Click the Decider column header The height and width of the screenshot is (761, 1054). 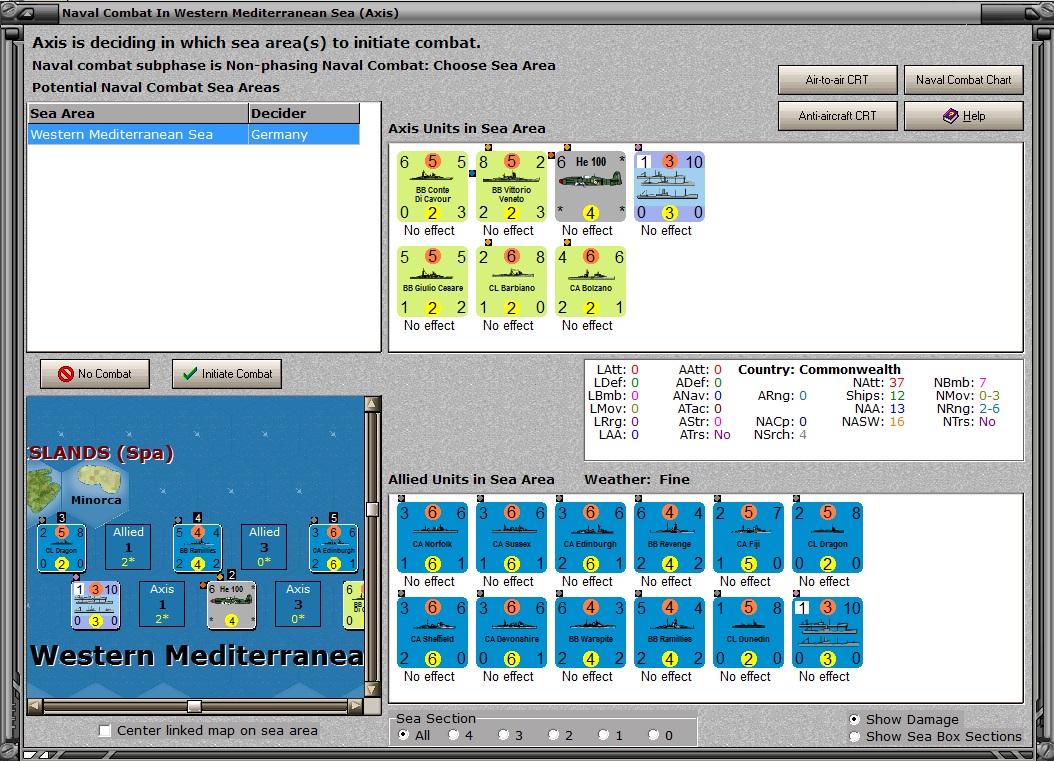coord(304,113)
